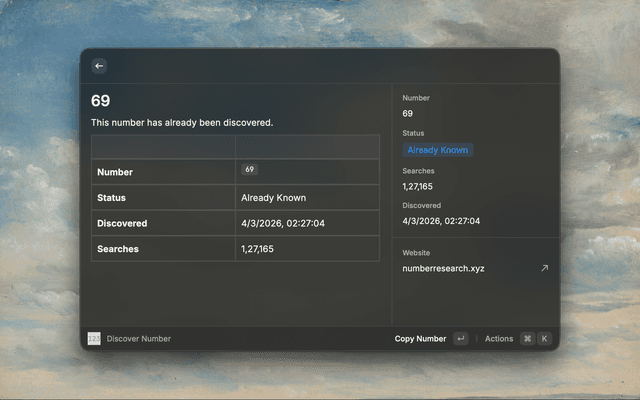Image resolution: width=640 pixels, height=400 pixels.
Task: Click the Discovered date in the sidebar
Action: [441, 220]
